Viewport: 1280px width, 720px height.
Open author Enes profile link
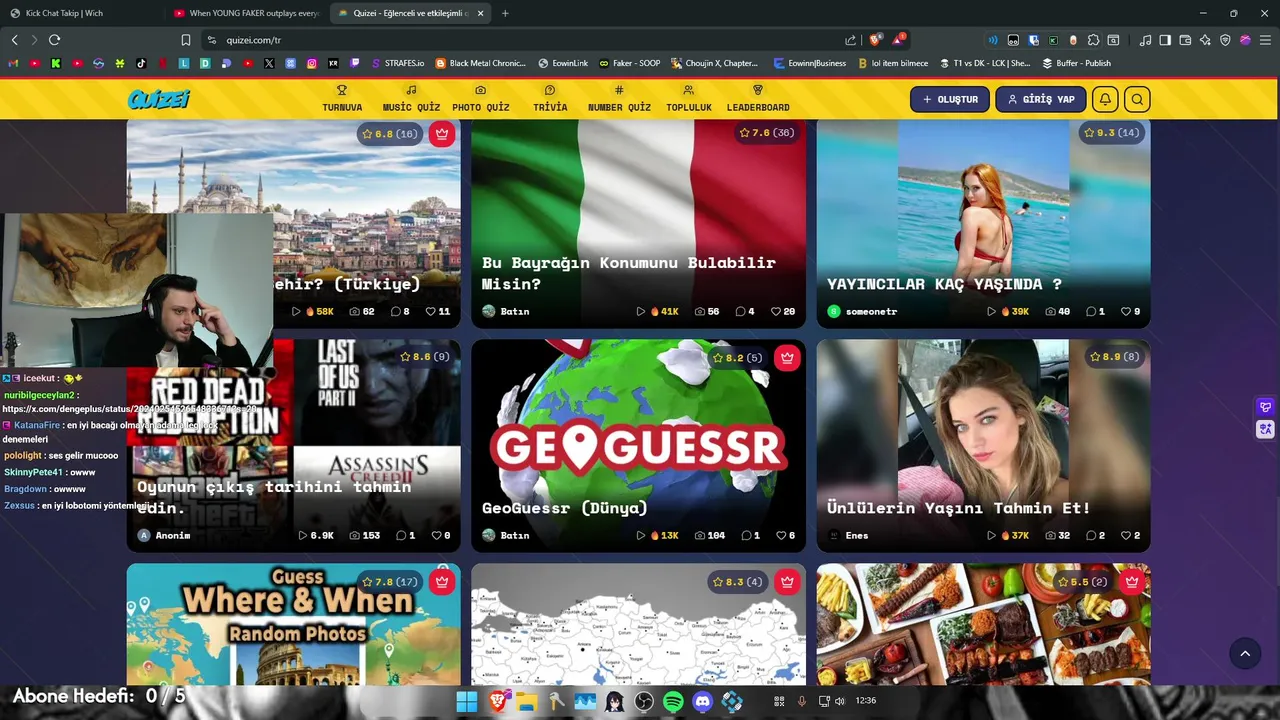[x=848, y=535]
